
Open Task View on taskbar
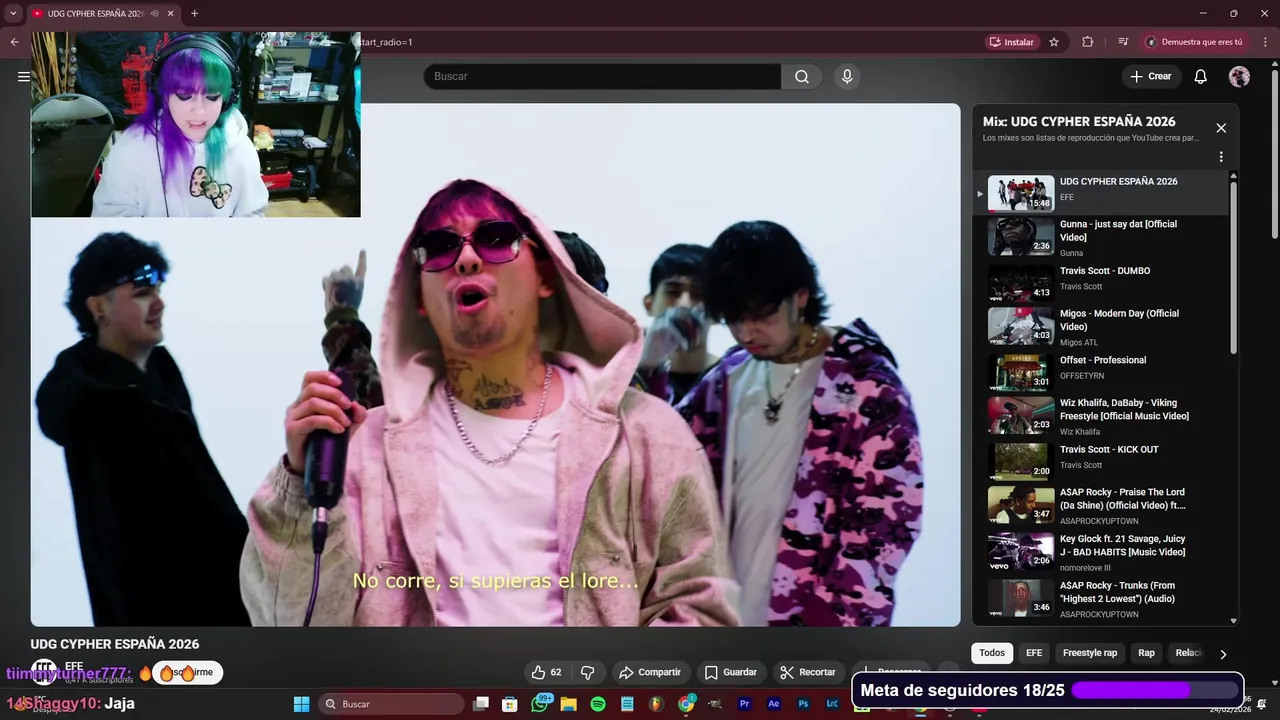pyautogui.click(x=481, y=704)
